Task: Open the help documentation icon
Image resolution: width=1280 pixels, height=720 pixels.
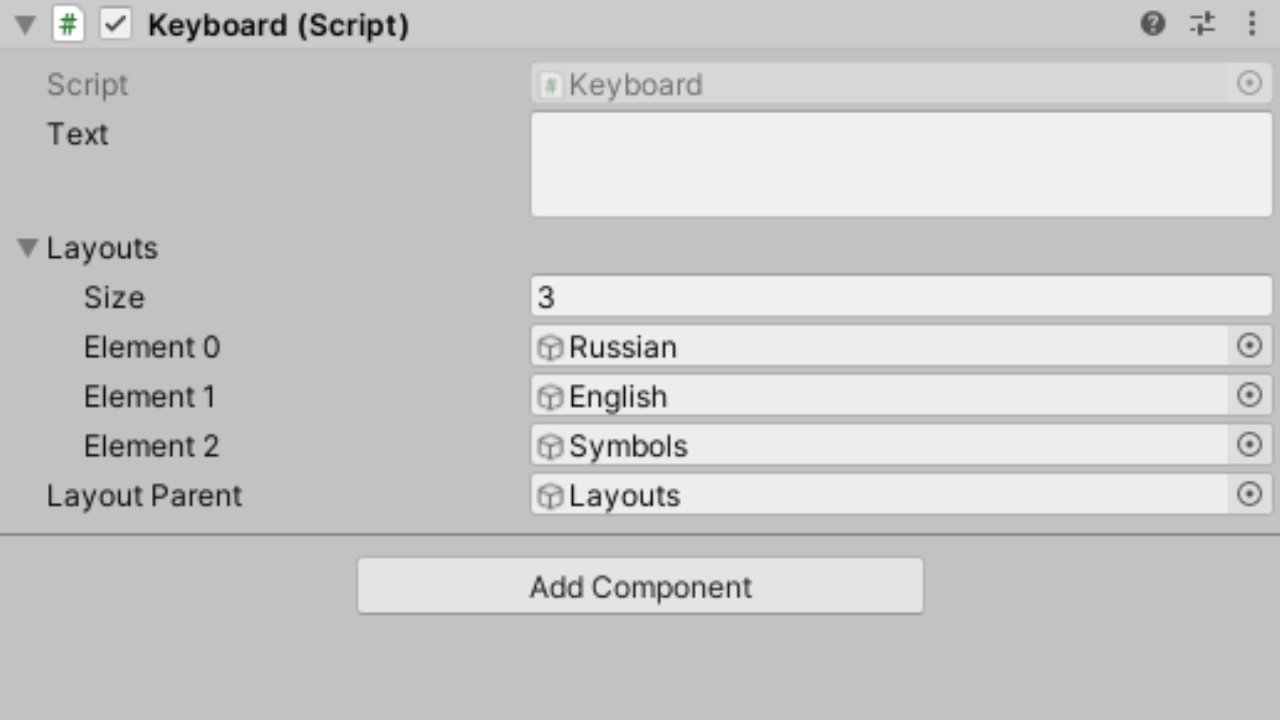Action: (1153, 24)
